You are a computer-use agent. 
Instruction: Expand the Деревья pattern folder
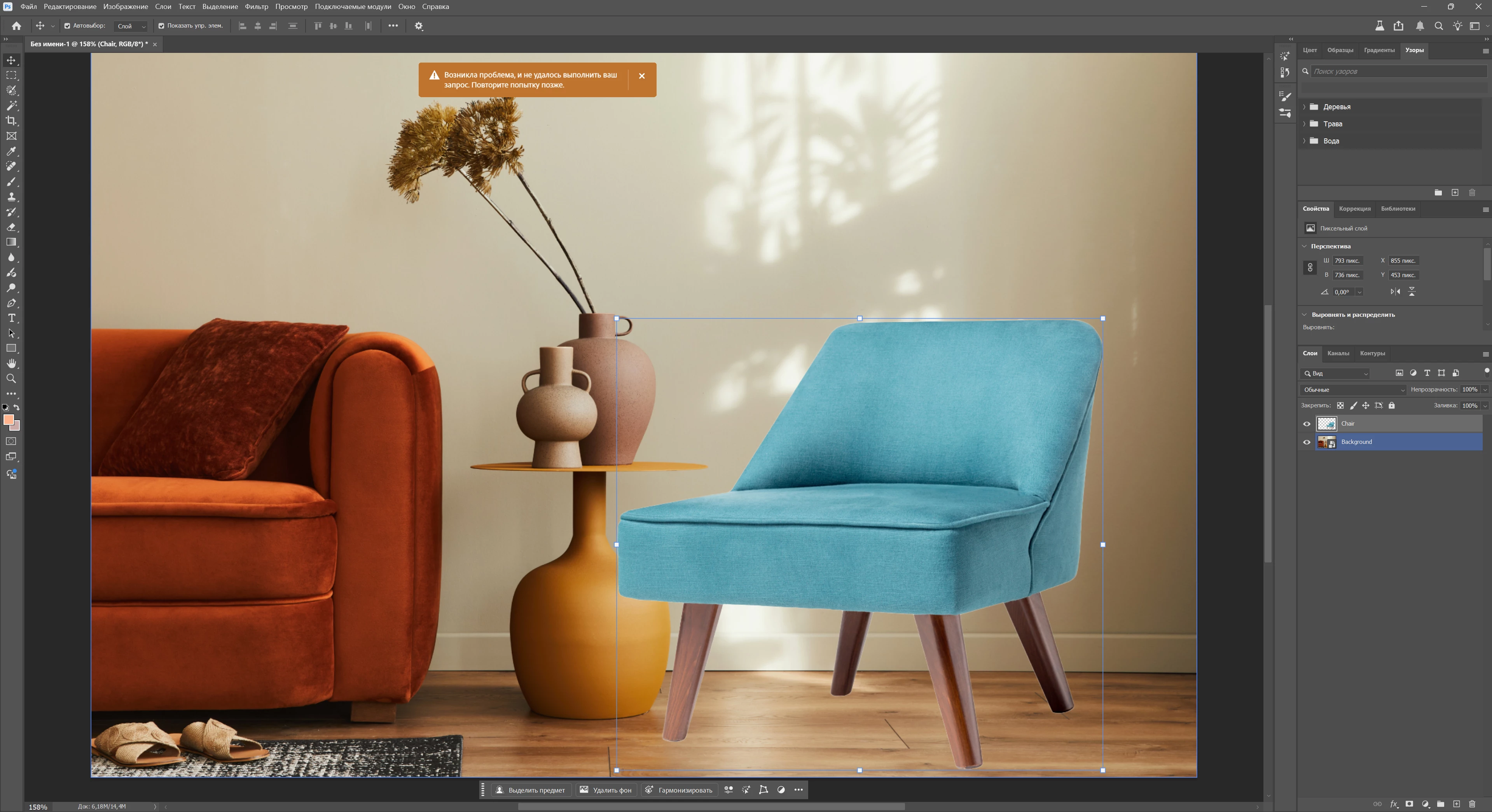1304,107
